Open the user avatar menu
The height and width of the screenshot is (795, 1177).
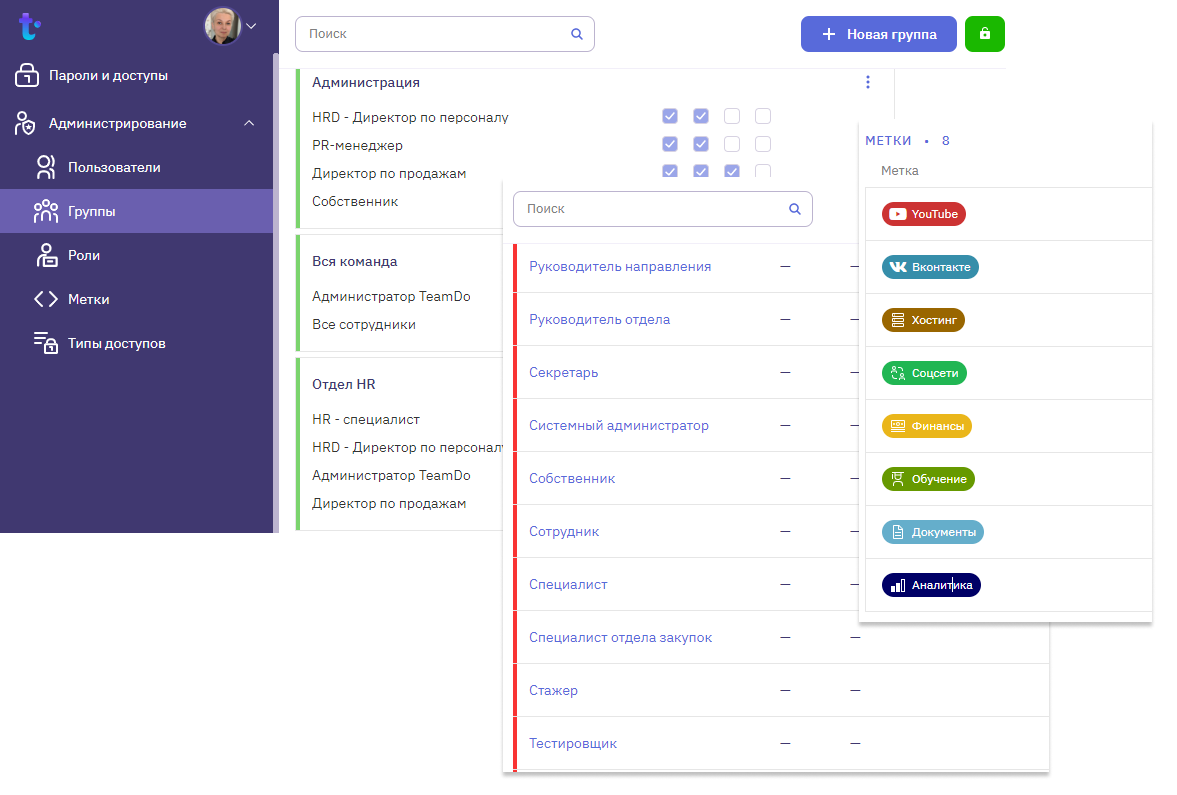[222, 26]
